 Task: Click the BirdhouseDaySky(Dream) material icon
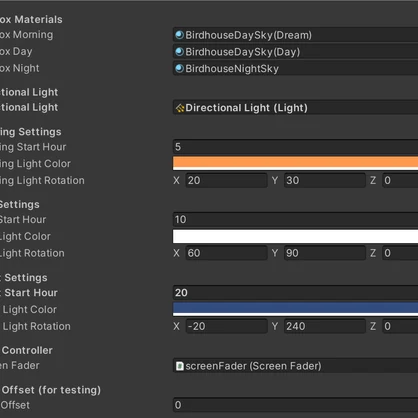179,35
